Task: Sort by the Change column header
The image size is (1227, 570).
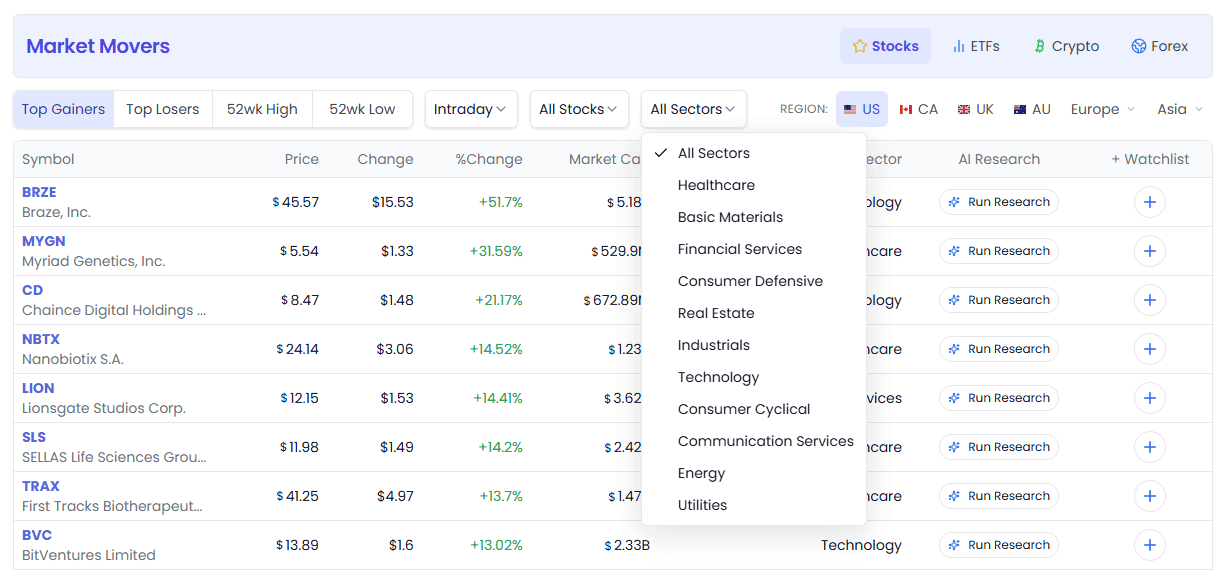Action: click(385, 159)
